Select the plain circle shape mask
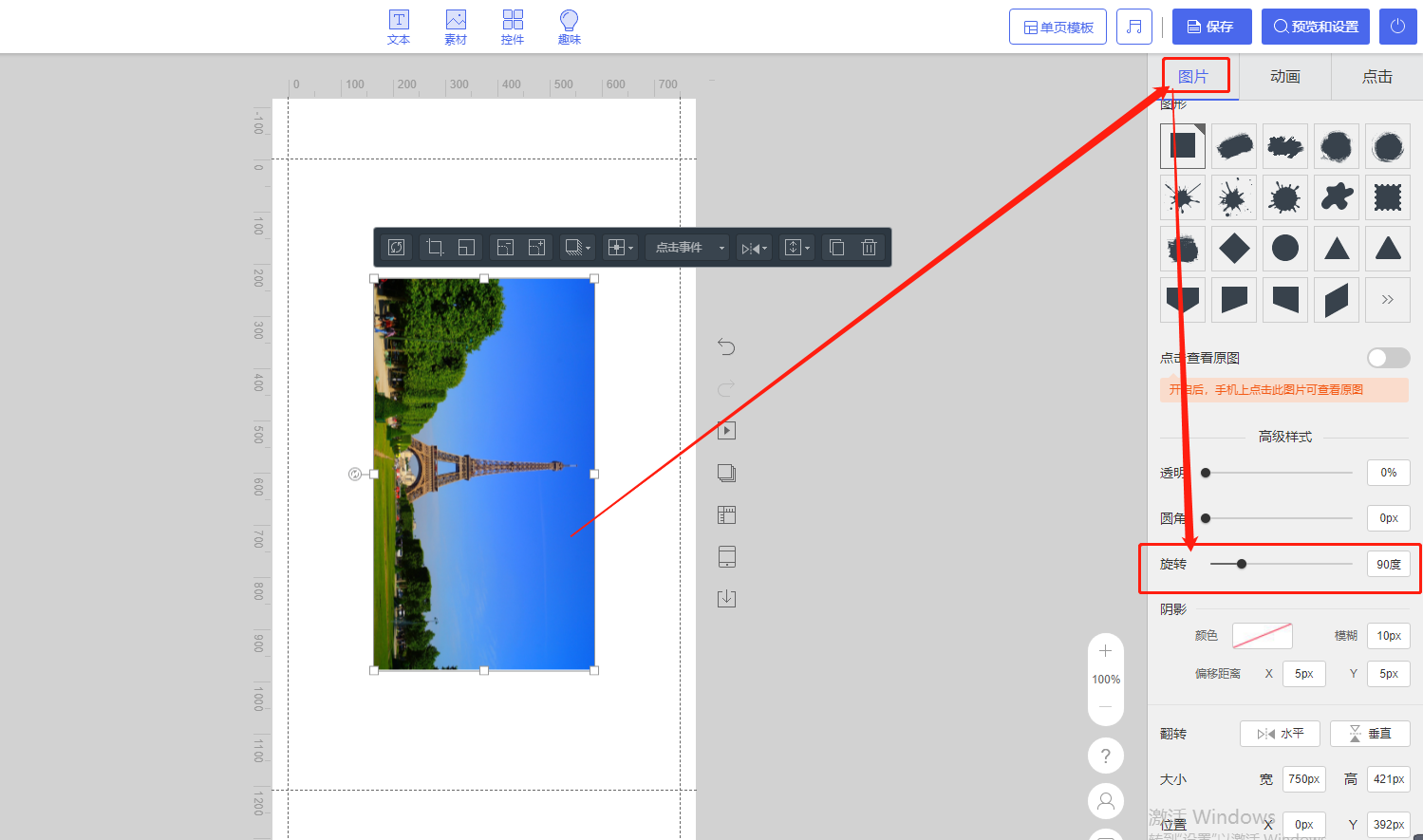Screen dimensions: 1423x840 tap(1285, 249)
